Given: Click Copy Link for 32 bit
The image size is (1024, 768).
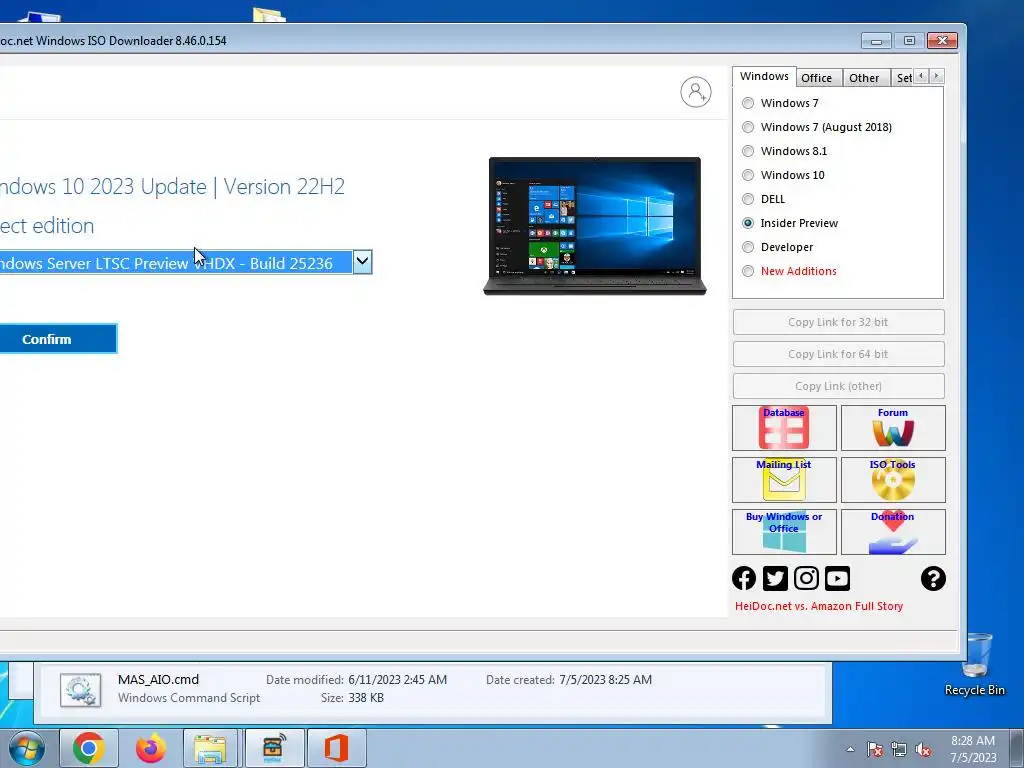Looking at the screenshot, I should 839,322.
